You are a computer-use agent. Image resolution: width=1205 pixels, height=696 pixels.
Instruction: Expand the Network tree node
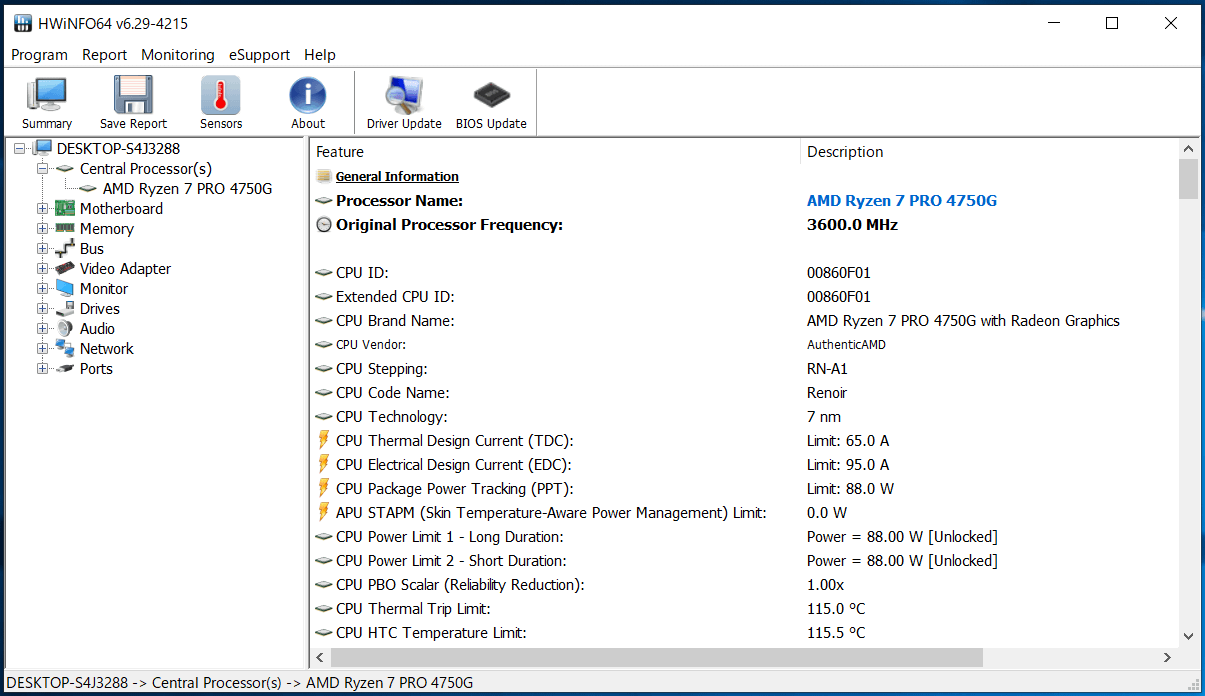coord(42,348)
